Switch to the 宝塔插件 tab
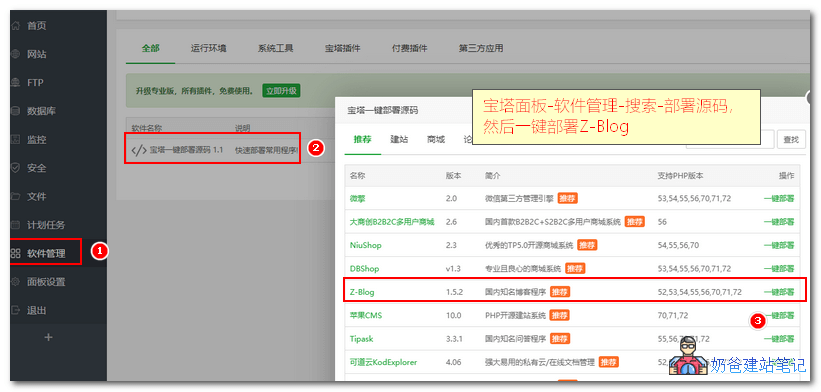 (342, 48)
